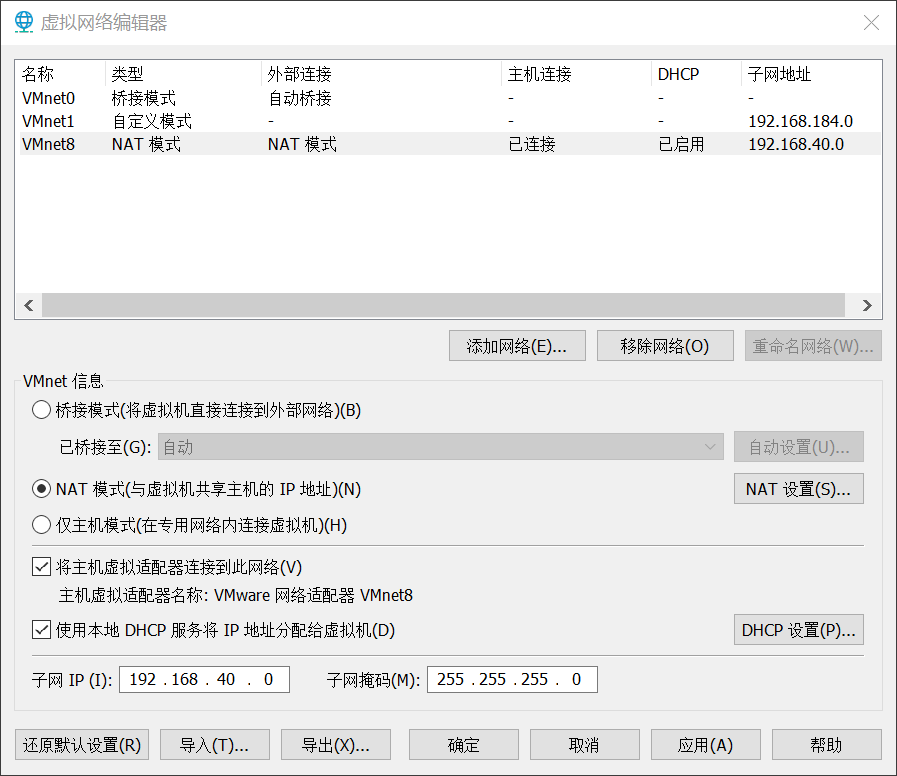Select the 桥接模式 radio button
The height and width of the screenshot is (776, 897).
(x=41, y=410)
